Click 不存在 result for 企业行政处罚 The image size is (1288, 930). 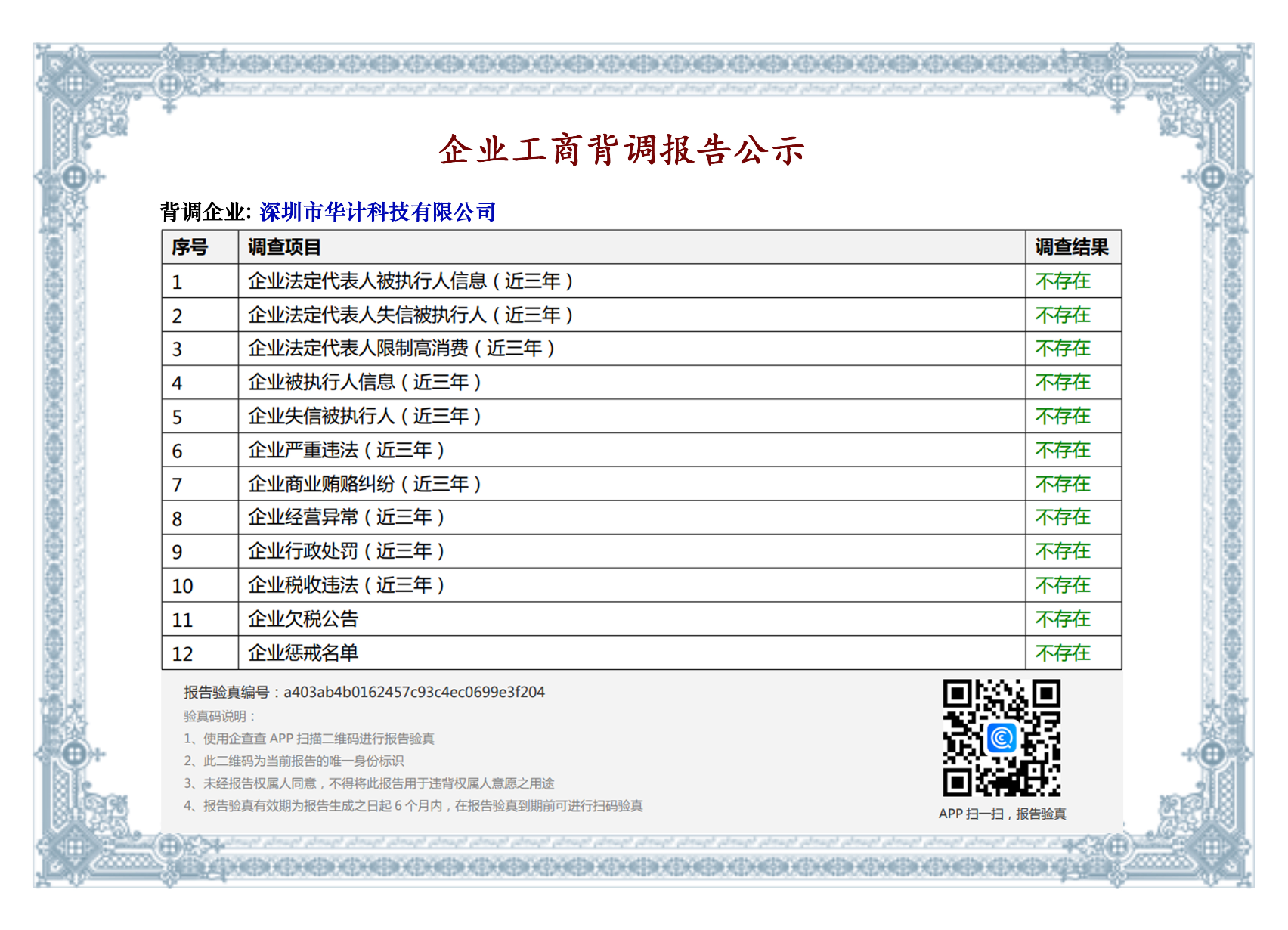pyautogui.click(x=1063, y=551)
